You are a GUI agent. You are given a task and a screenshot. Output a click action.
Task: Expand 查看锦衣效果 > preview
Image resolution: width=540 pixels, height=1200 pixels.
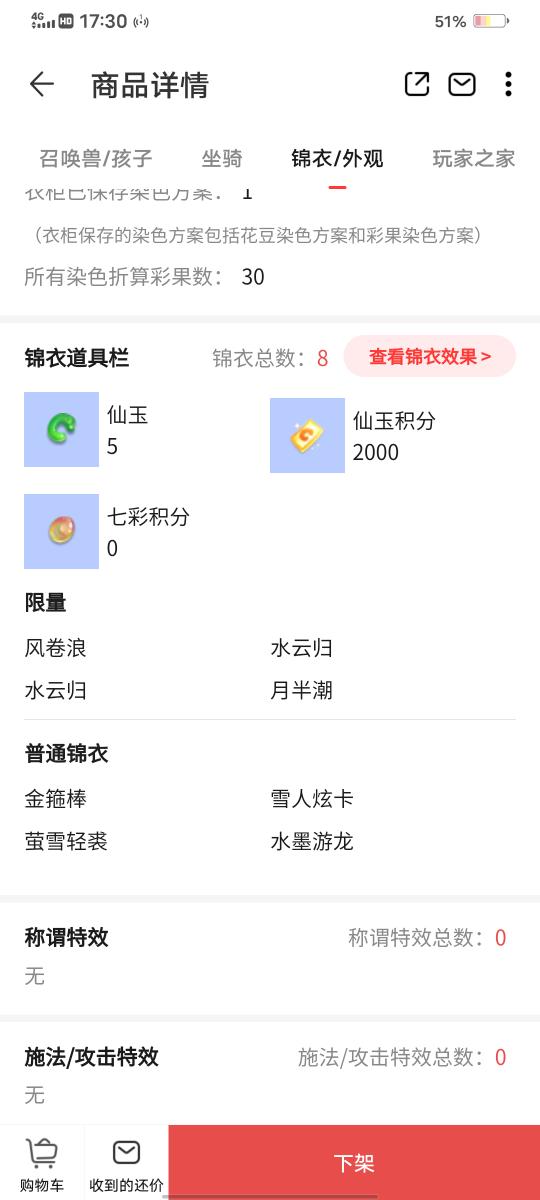coord(430,356)
